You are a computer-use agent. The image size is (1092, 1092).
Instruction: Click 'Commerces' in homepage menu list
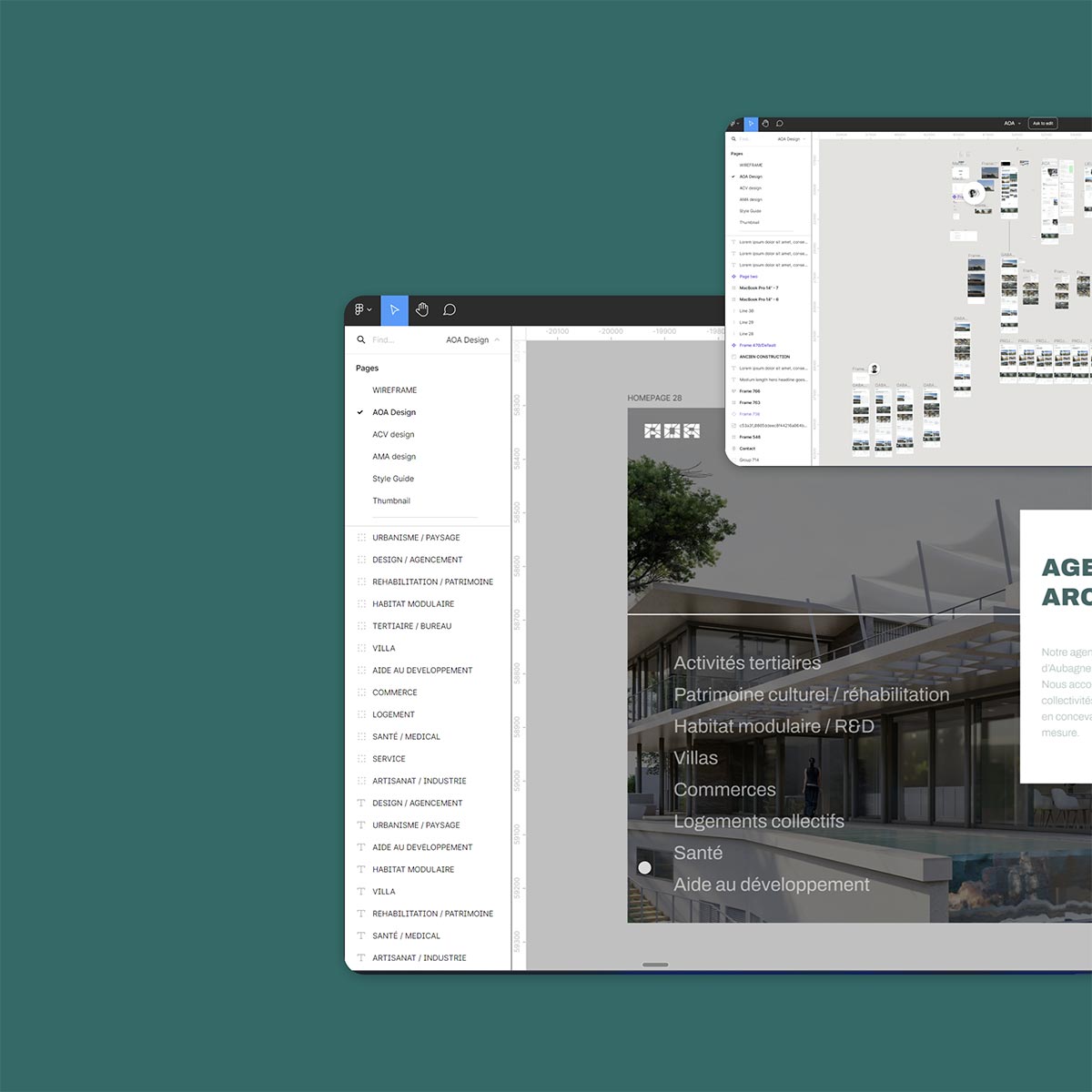pos(725,790)
